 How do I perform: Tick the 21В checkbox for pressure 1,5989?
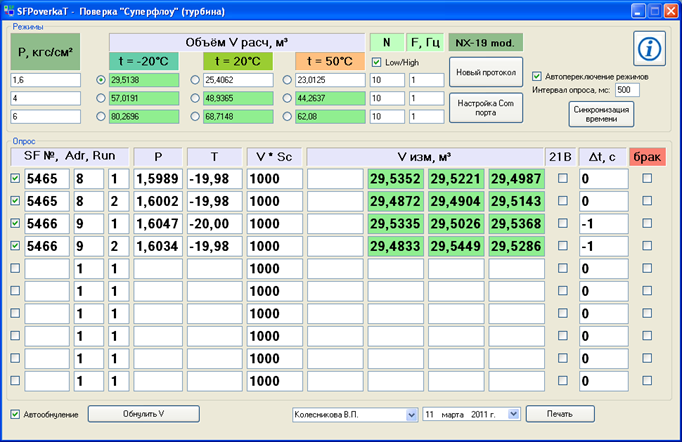(x=563, y=178)
